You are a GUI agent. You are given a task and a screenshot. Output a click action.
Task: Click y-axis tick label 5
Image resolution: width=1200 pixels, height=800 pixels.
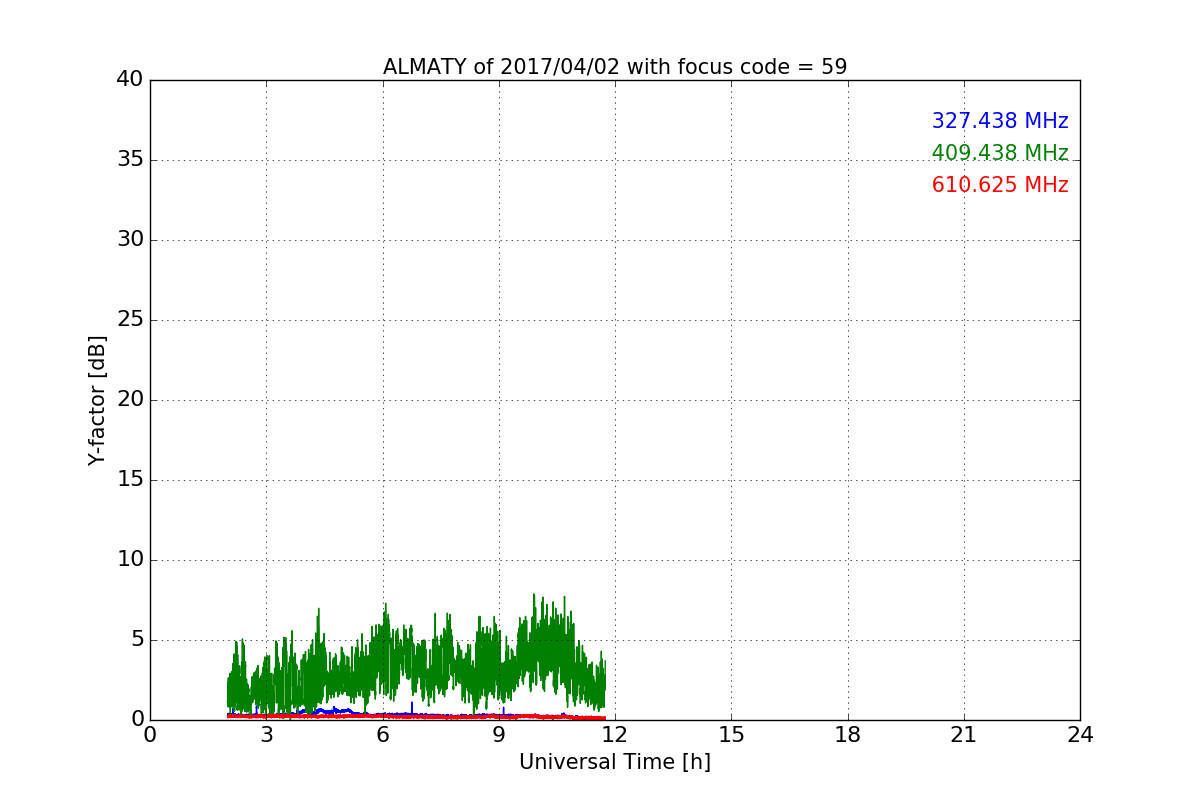point(136,640)
